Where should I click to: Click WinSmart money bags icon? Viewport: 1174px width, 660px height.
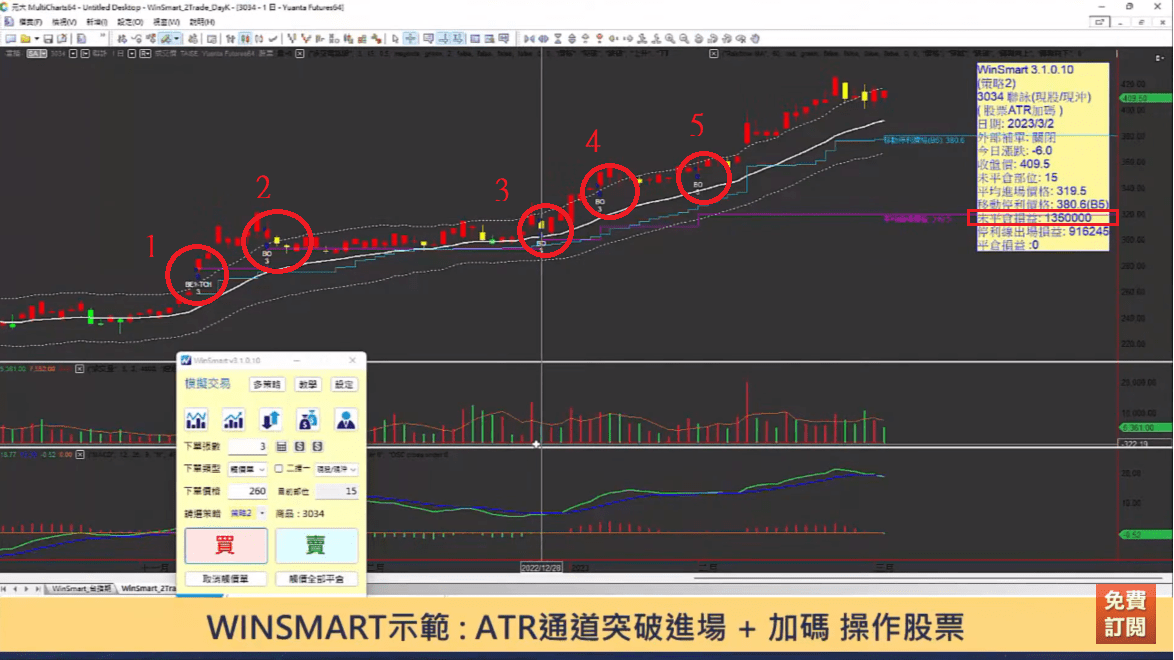[308, 420]
